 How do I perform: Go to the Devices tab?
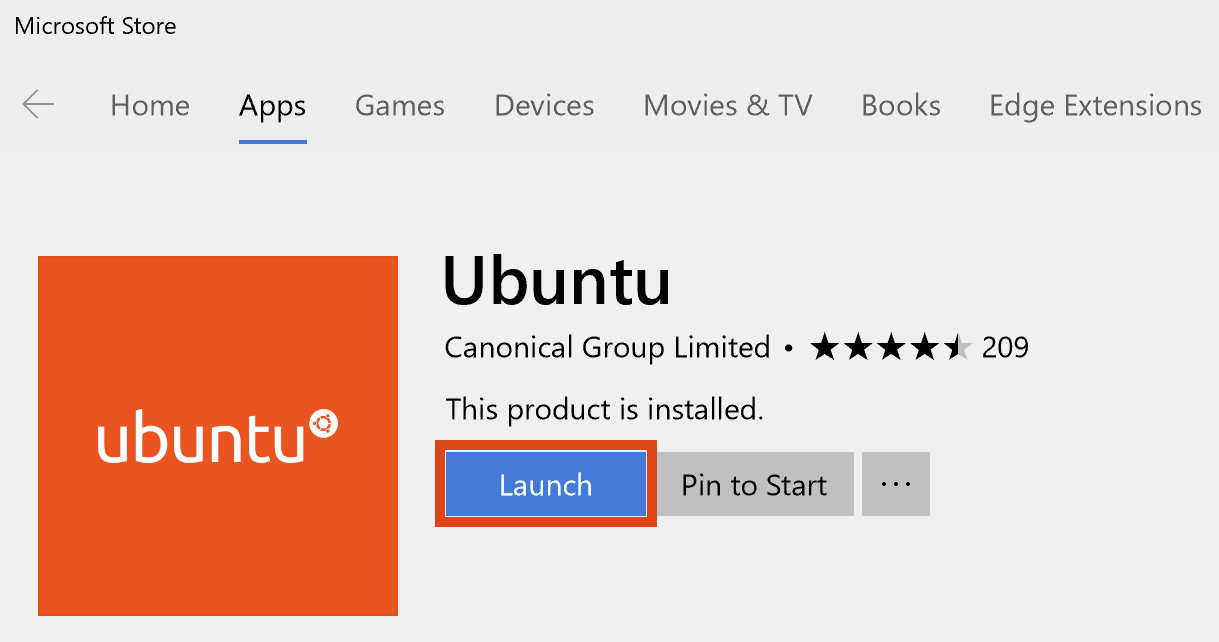(x=544, y=106)
